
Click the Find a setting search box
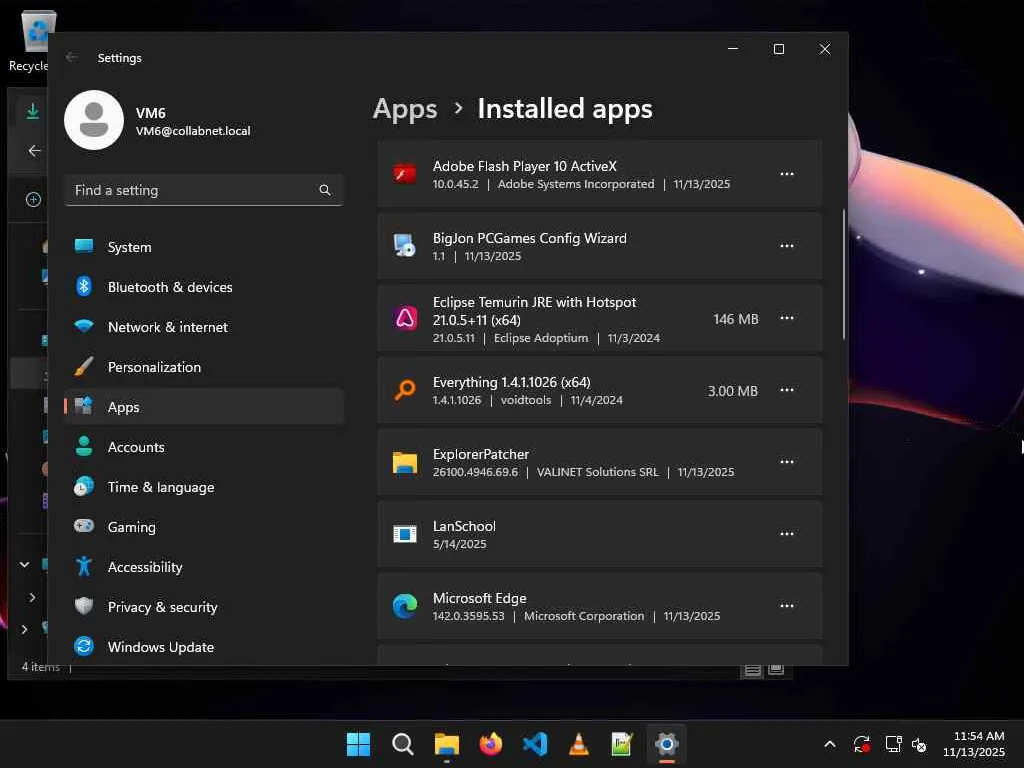pos(204,190)
